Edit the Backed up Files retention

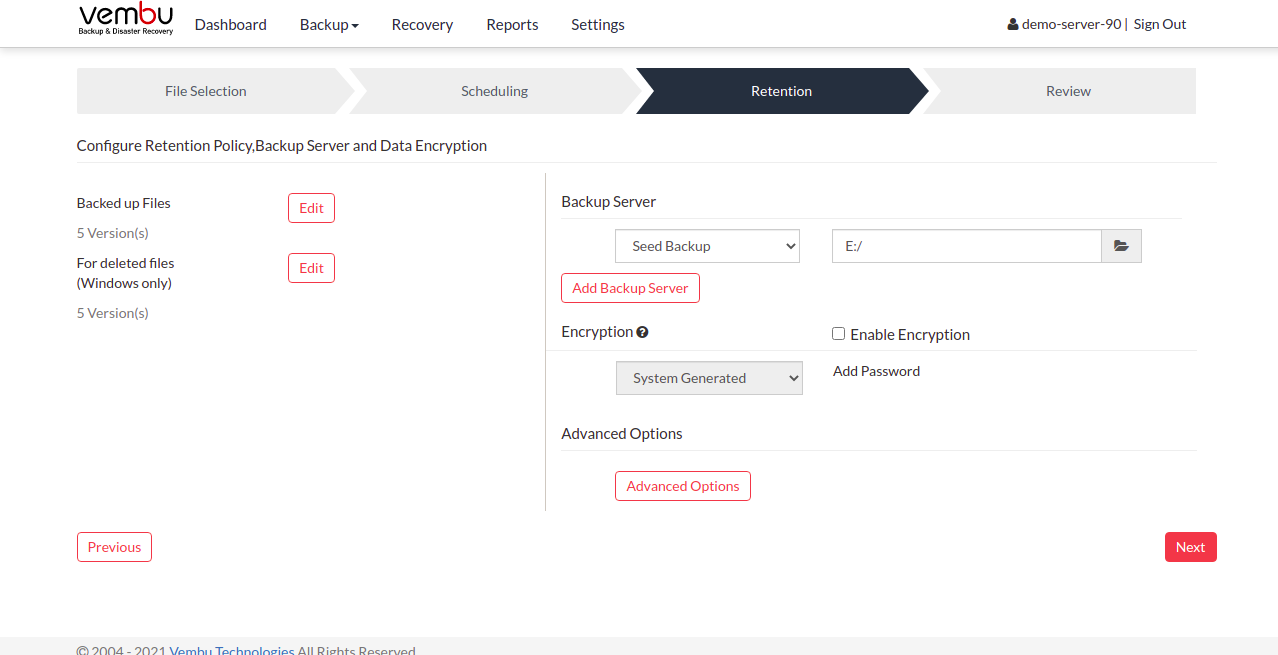(x=311, y=208)
